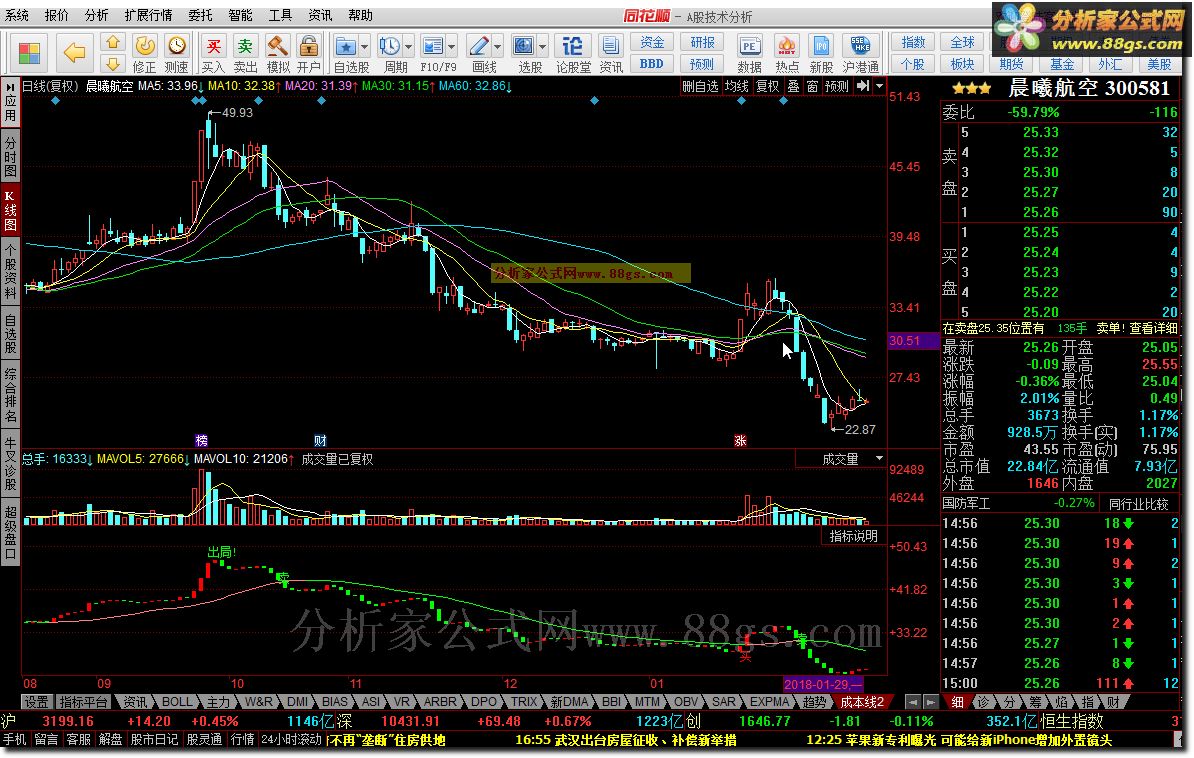This screenshot has width=1194, height=758.
Task: Click 查看详细 link in order alert
Action: point(1154,328)
